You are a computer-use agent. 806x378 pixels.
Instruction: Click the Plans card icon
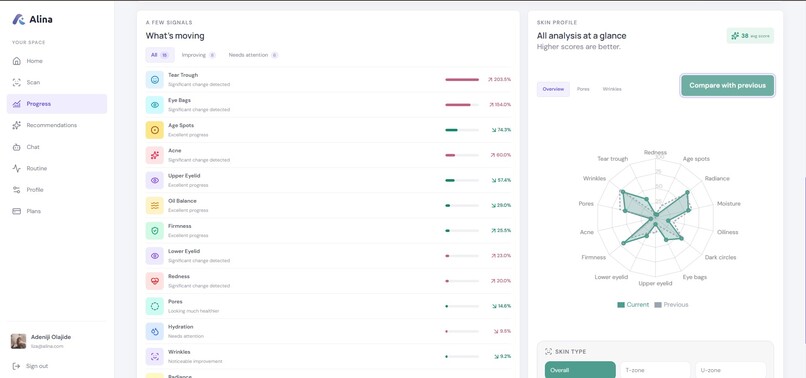16,211
